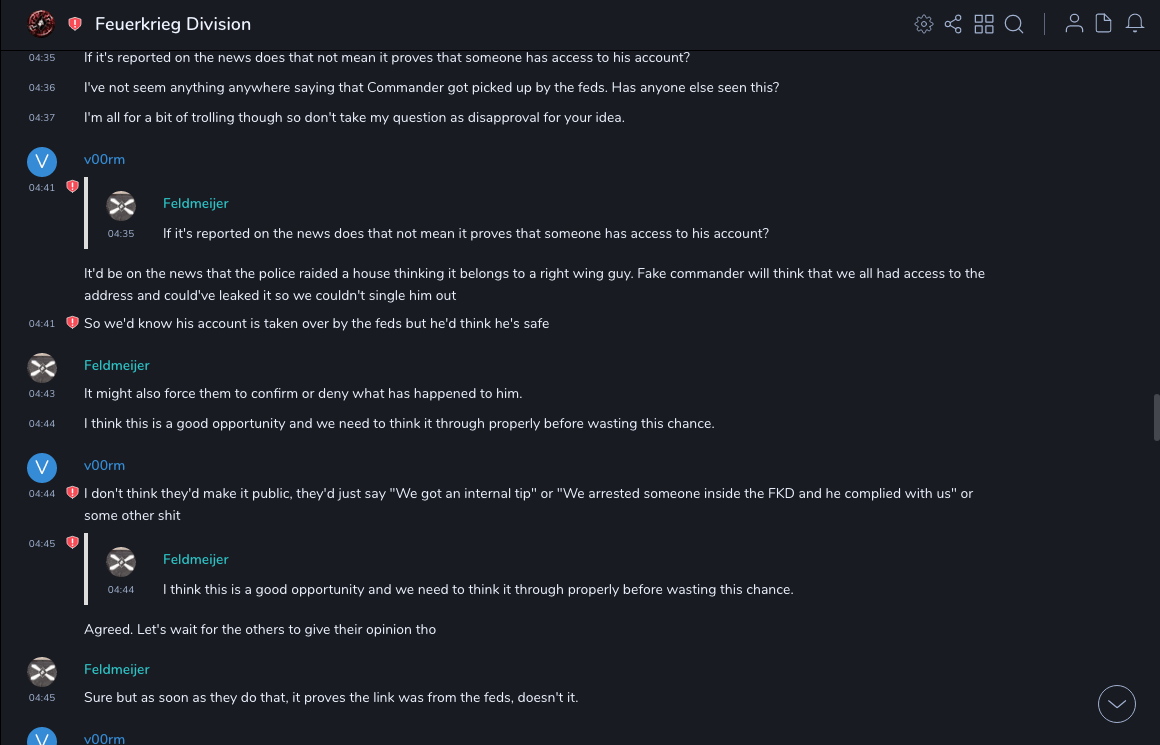1160x745 pixels.
Task: Open the Feuerkrieg Division conversation title
Action: 173,24
